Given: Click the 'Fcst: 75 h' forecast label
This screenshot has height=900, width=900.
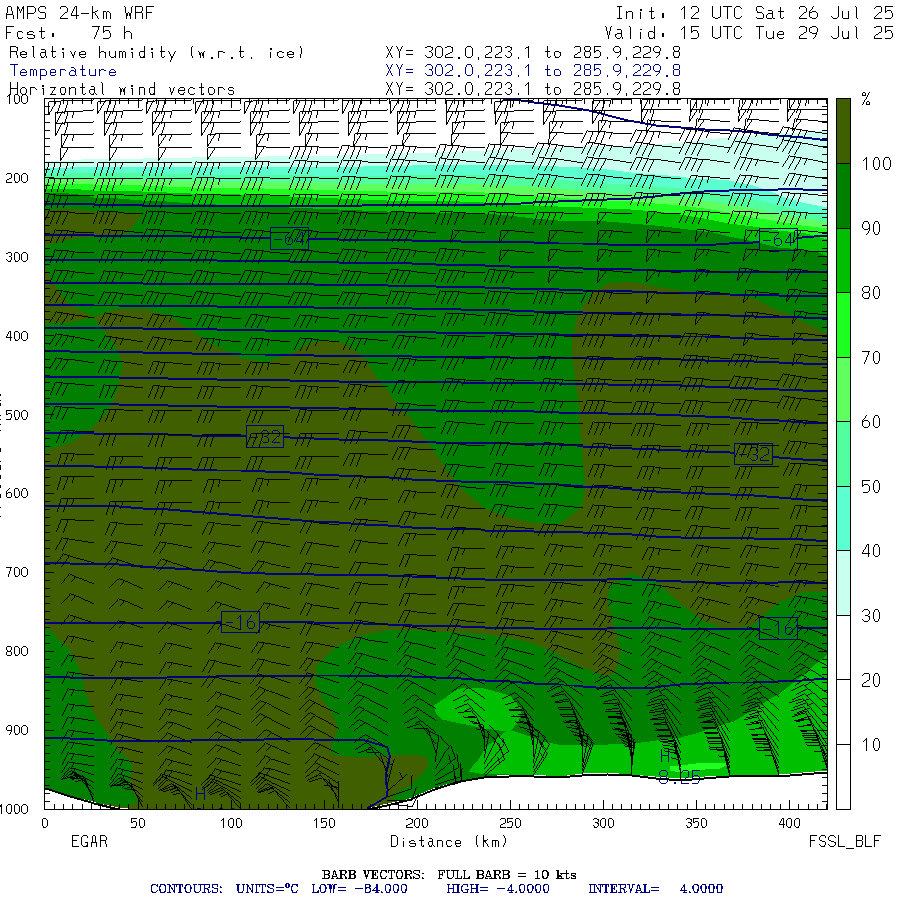Looking at the screenshot, I should pyautogui.click(x=69, y=33).
